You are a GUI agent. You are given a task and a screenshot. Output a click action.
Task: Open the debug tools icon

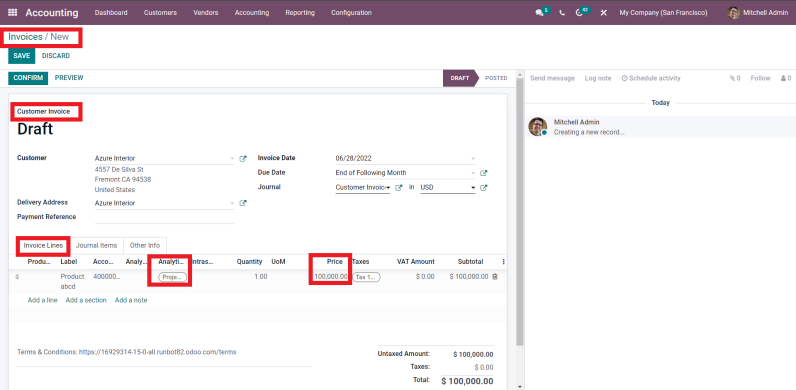pos(604,13)
